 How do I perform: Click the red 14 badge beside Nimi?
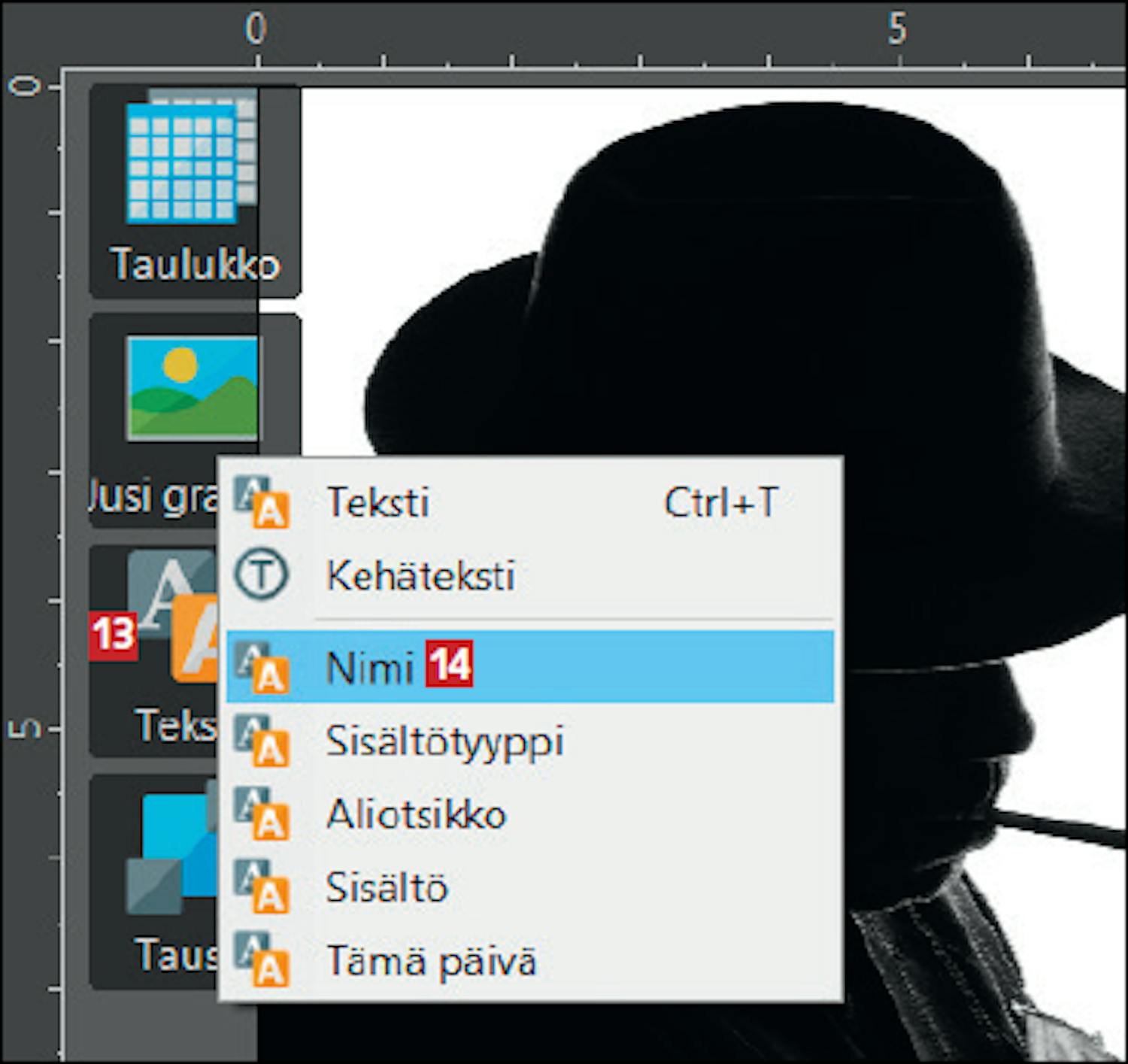pyautogui.click(x=450, y=664)
